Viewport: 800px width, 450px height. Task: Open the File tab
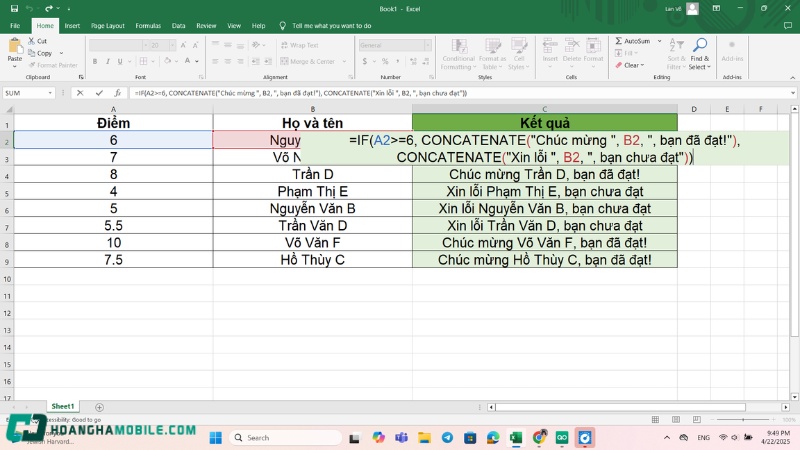tap(15, 26)
